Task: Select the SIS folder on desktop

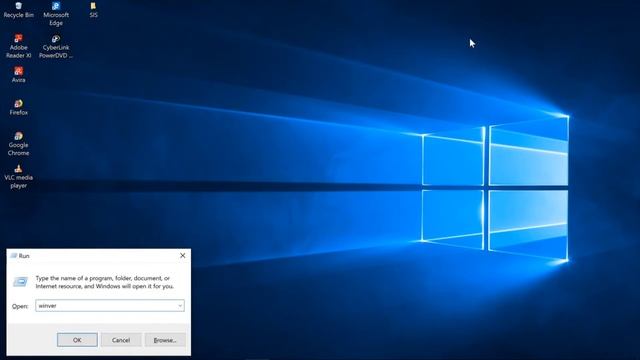Action: click(93, 10)
